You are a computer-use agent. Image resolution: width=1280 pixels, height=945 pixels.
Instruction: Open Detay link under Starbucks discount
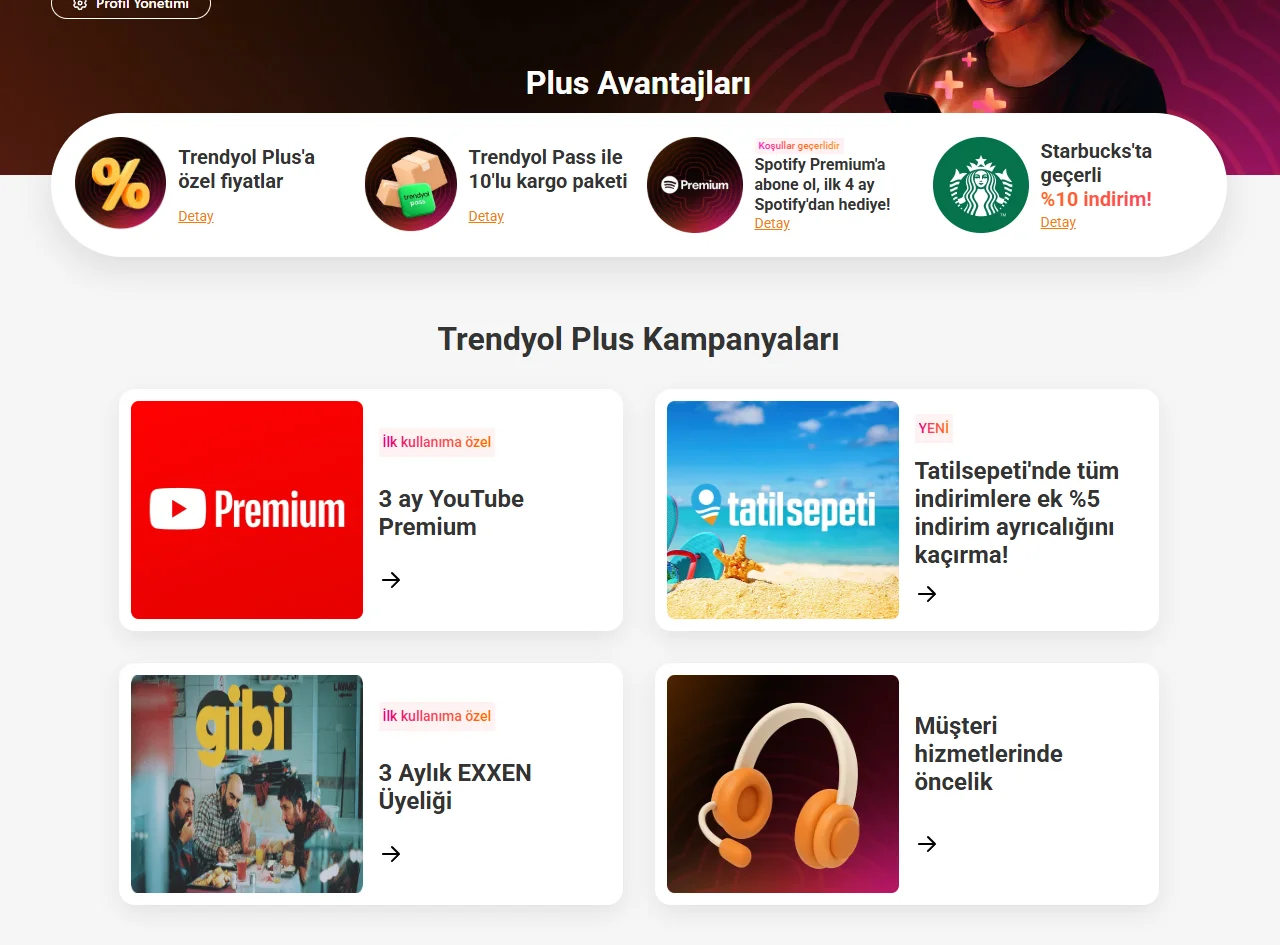click(1058, 222)
